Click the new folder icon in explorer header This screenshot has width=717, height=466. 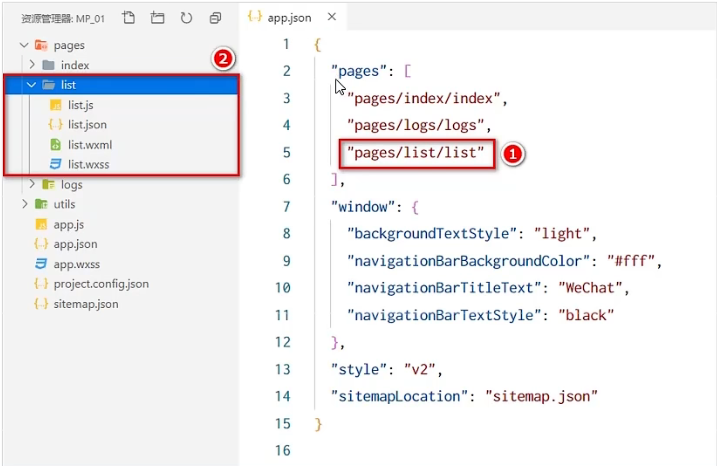(x=157, y=18)
